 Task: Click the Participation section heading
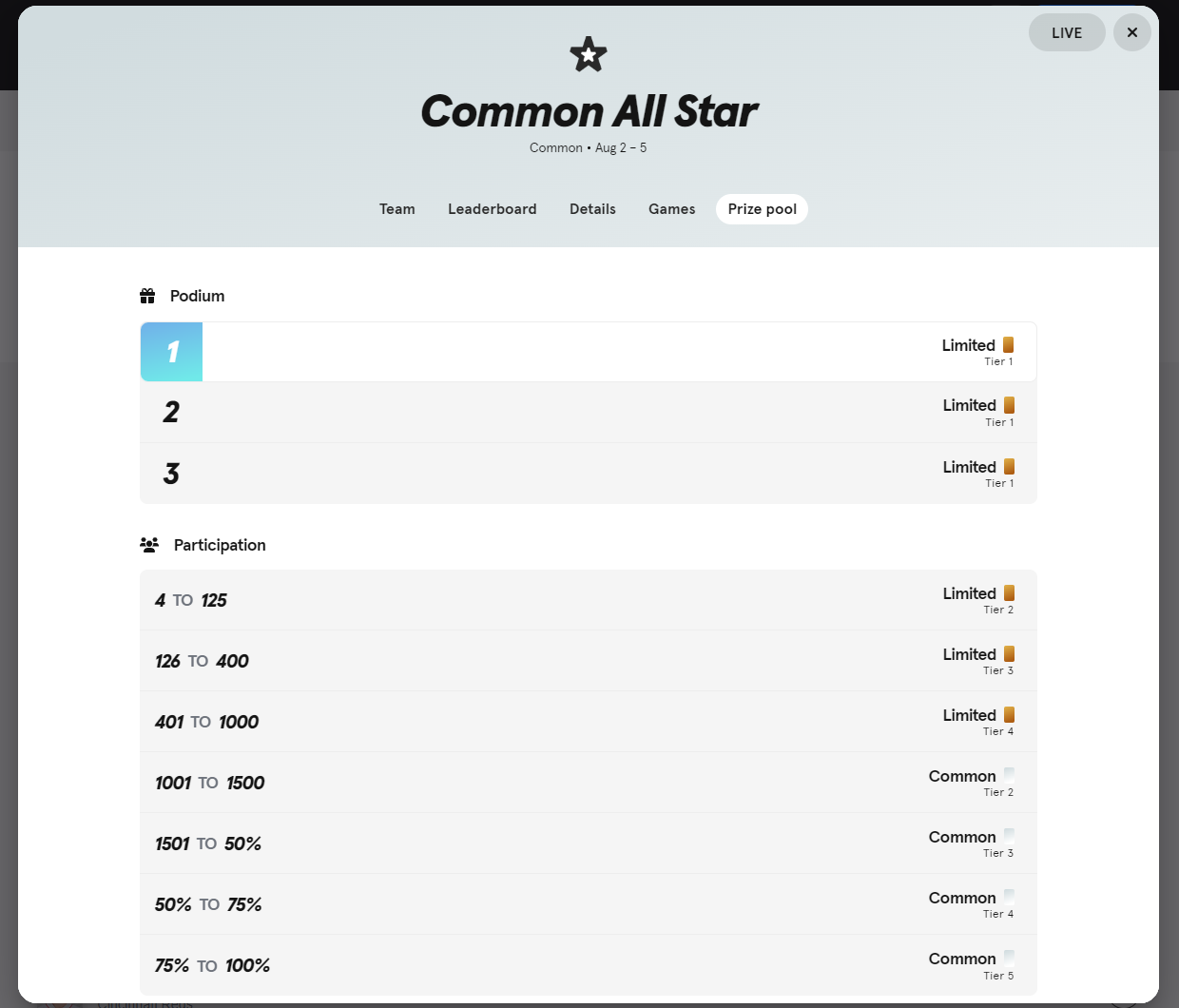tap(220, 545)
